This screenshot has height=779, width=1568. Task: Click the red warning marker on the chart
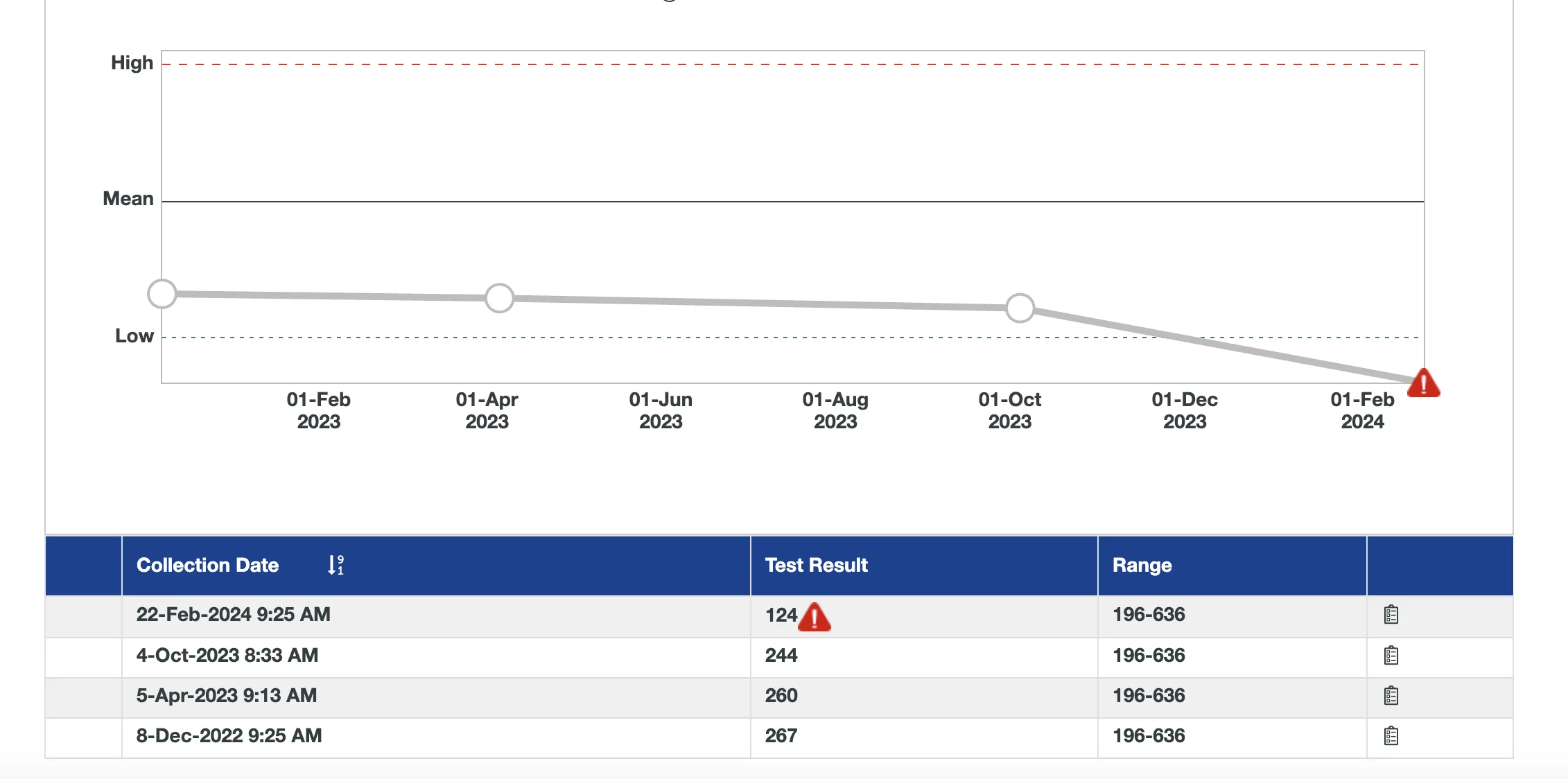pos(1423,383)
